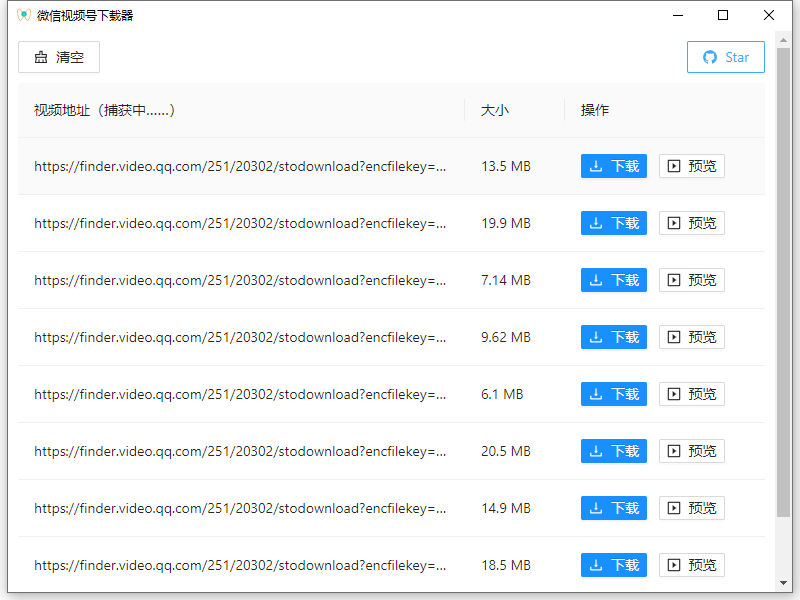Click the download icon for the 20.5 MB video
Image resolution: width=800 pixels, height=600 pixels.
pyautogui.click(x=598, y=451)
